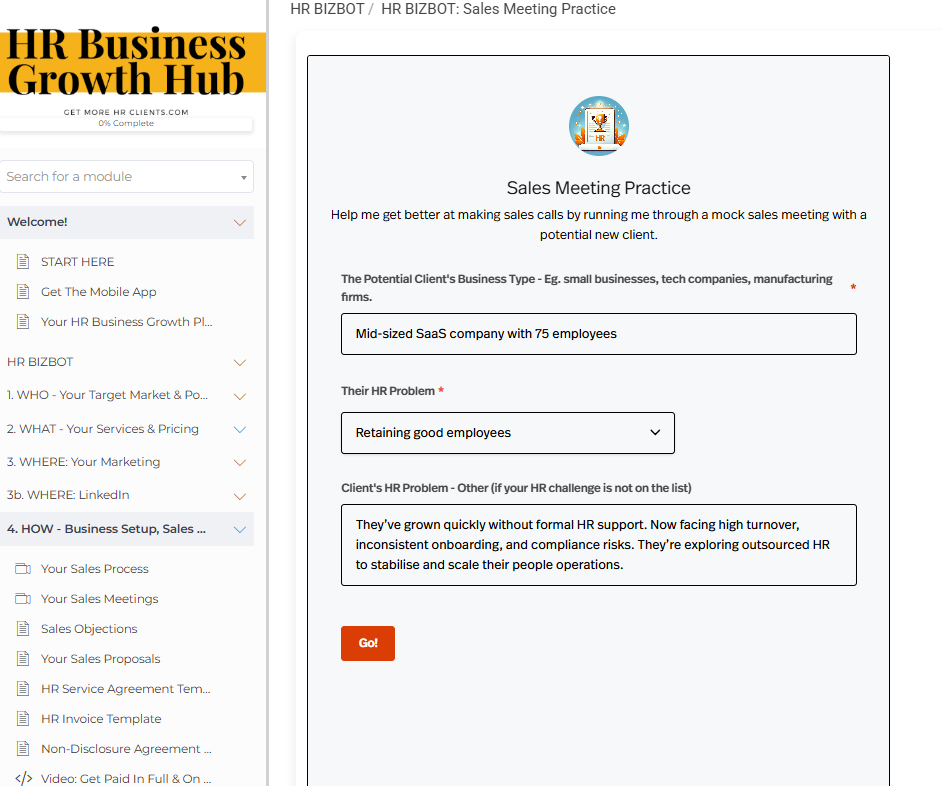This screenshot has height=786, width=942.
Task: Click the Sales Objections document icon
Action: point(23,629)
